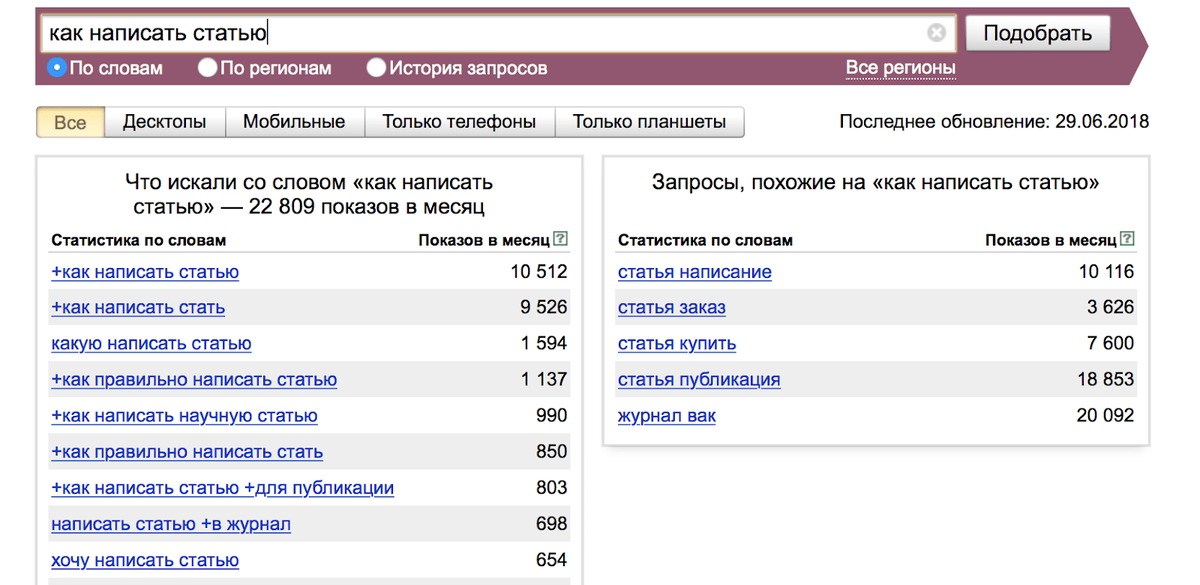Click the right 'Показов в месяц' header text
Image resolution: width=1200 pixels, height=585 pixels.
click(1051, 240)
